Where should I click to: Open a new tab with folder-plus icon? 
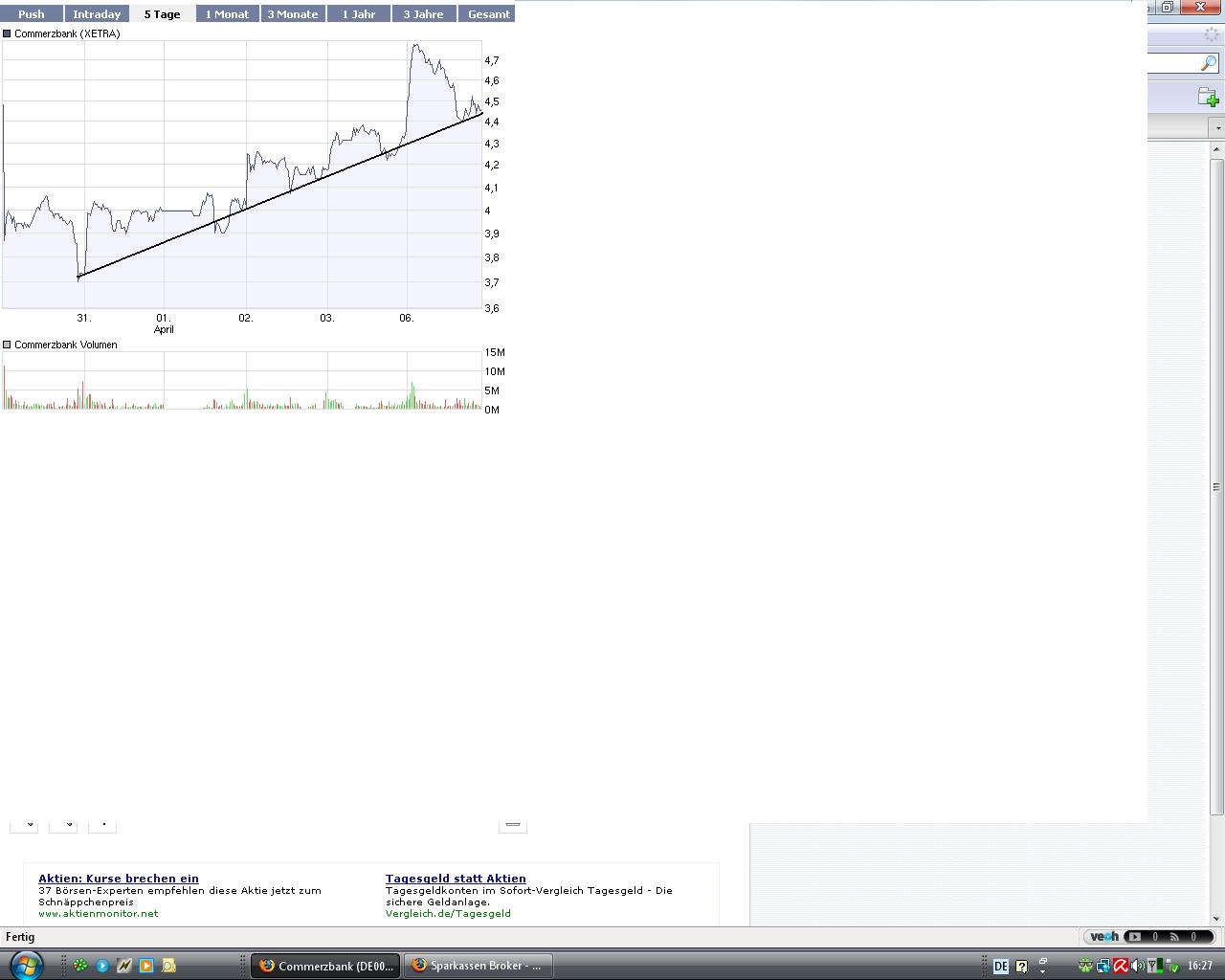pos(1208,97)
